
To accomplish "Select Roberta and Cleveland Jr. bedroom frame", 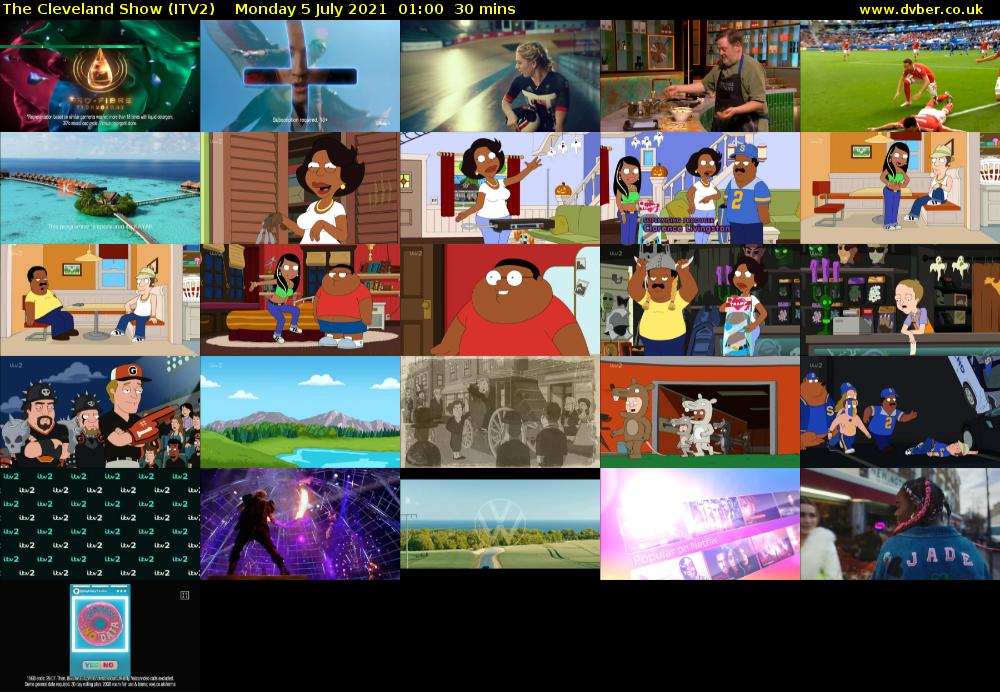I will (x=300, y=300).
